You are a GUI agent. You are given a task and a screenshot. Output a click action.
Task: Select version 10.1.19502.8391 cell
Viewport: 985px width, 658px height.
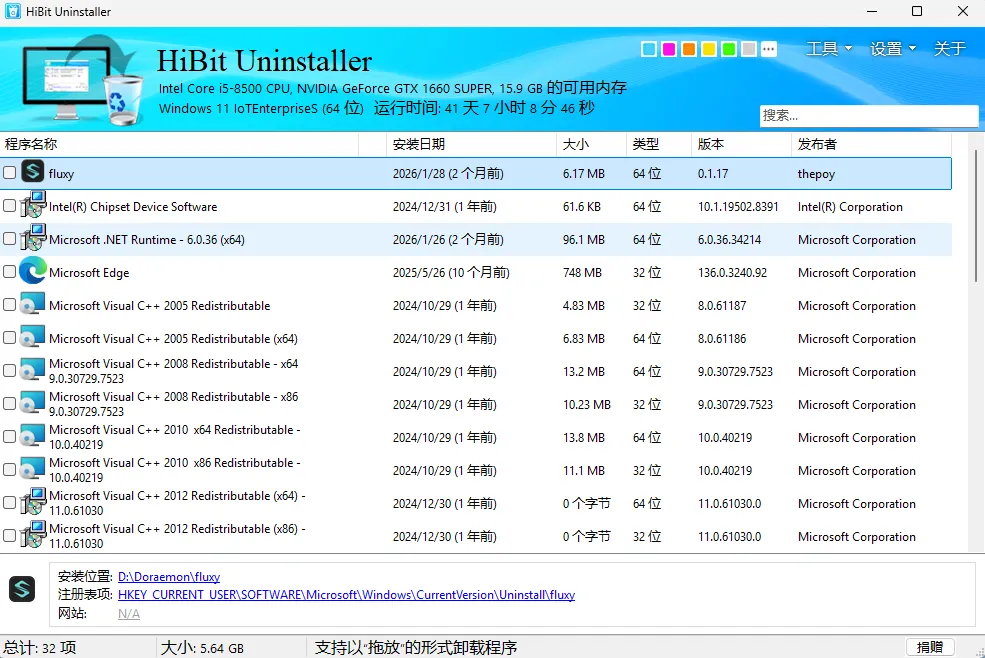pyautogui.click(x=738, y=207)
